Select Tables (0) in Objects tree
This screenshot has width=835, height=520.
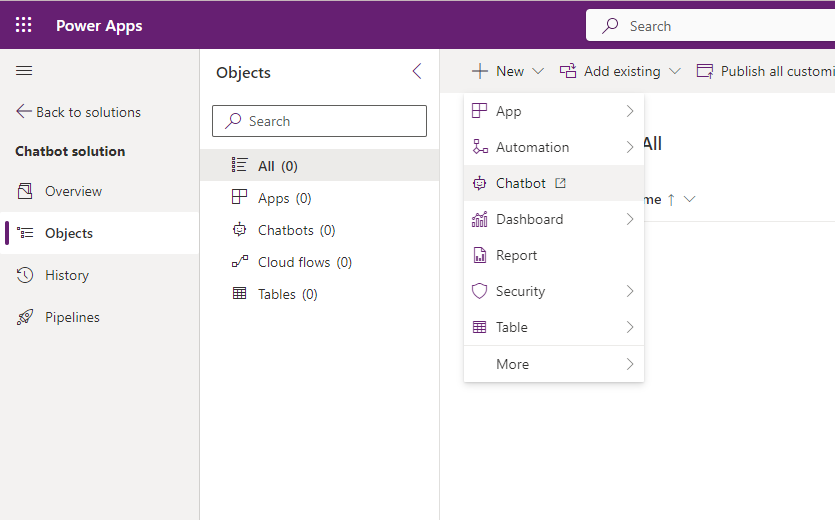pyautogui.click(x=320, y=294)
